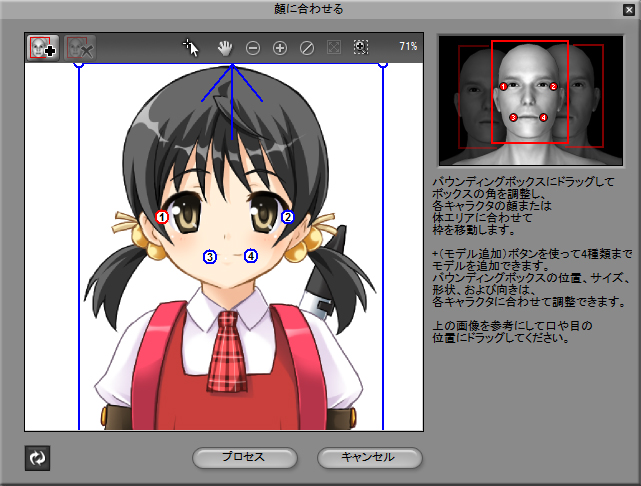Image resolution: width=641 pixels, height=486 pixels.
Task: Click the 71% zoom percentage value
Action: 408,47
